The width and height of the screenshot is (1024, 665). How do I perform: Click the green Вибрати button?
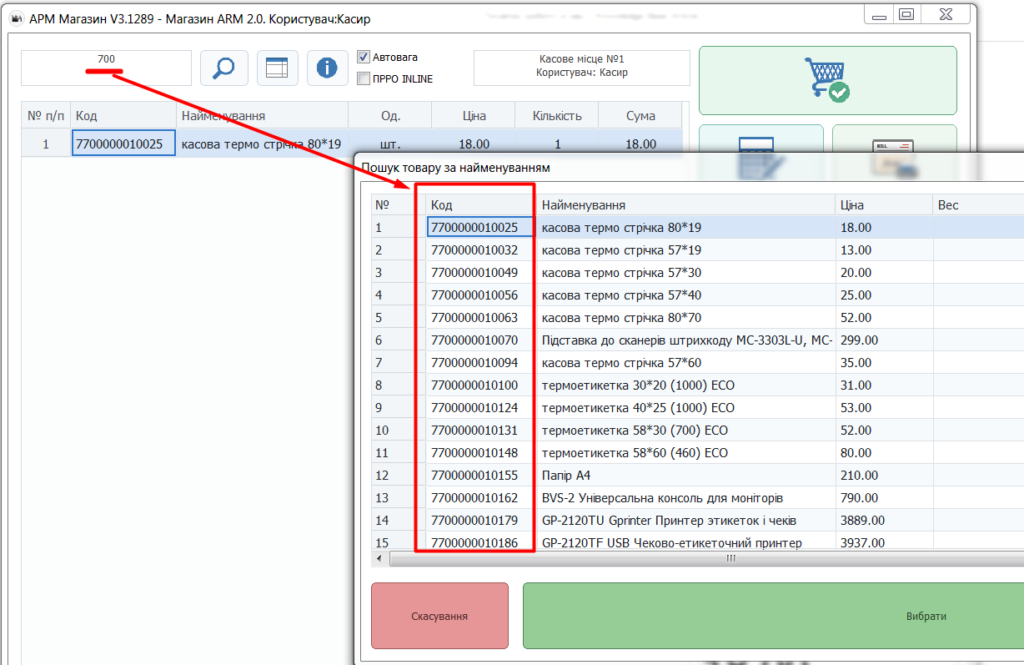773,616
